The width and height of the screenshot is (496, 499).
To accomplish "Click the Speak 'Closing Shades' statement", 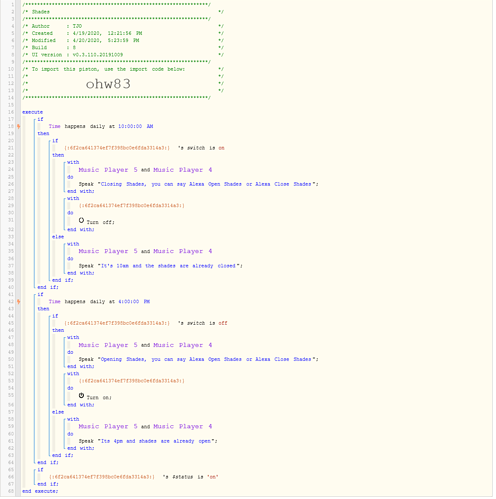I will click(198, 184).
